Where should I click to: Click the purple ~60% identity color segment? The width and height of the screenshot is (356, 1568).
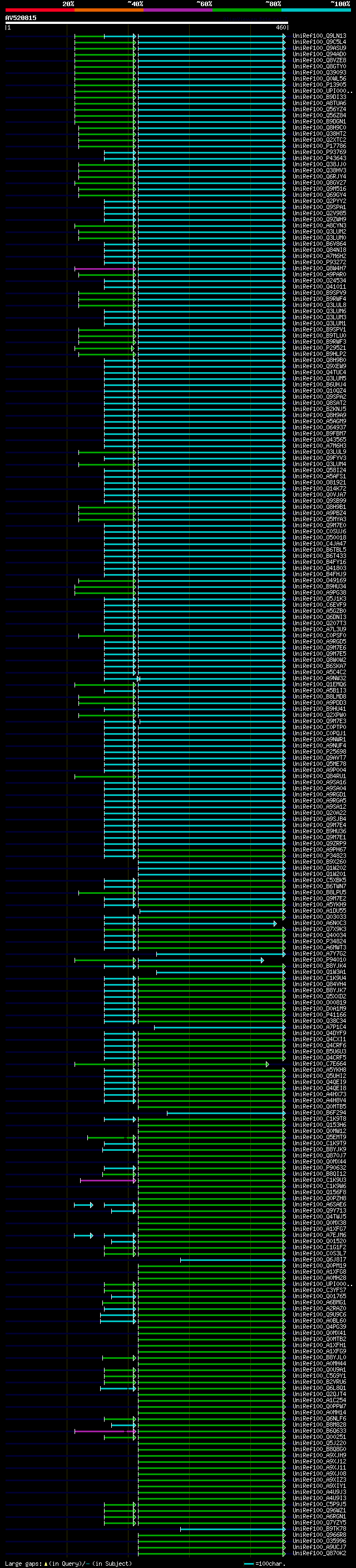[x=177, y=10]
